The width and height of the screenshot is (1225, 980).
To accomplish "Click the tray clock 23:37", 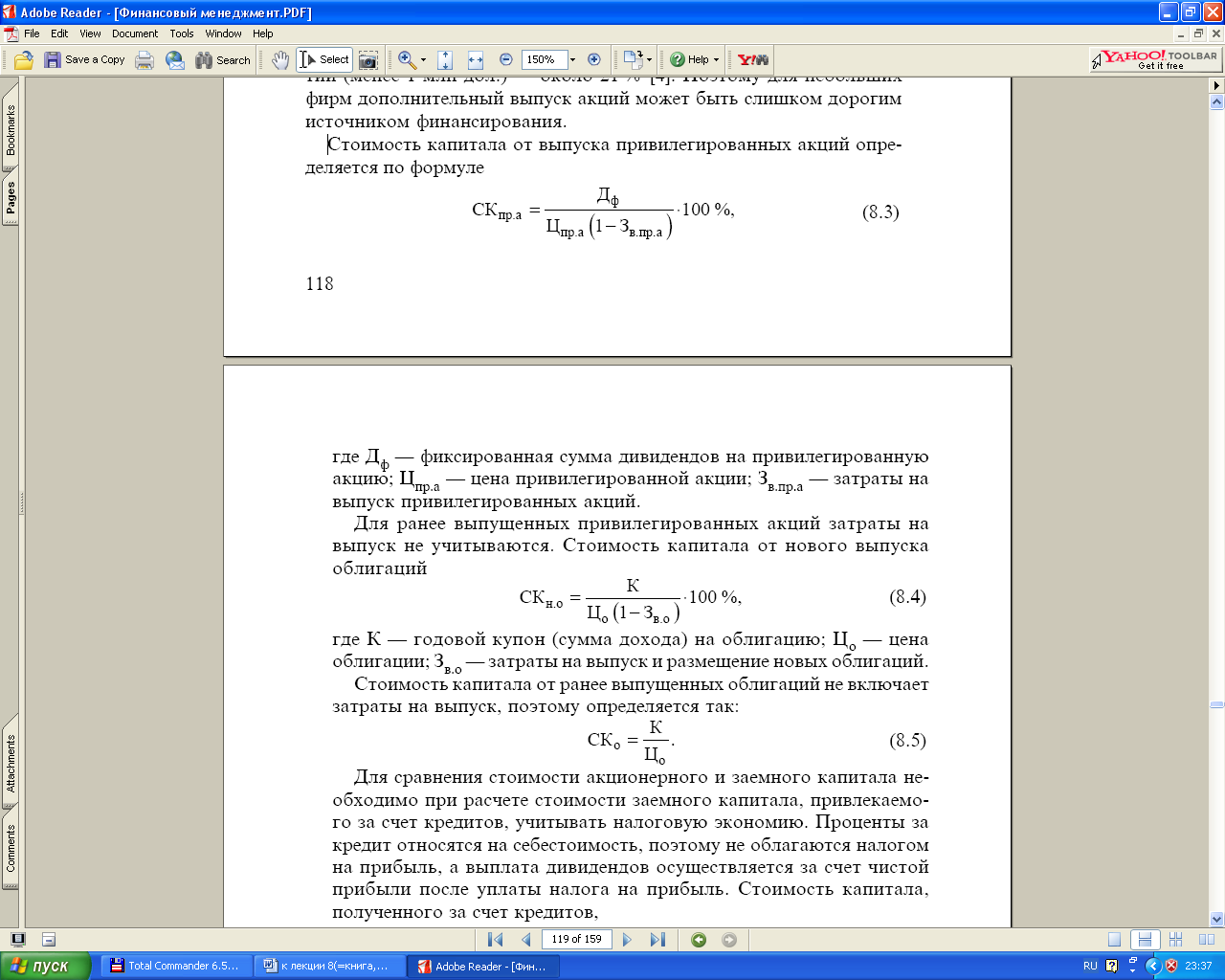I will pos(1198,966).
